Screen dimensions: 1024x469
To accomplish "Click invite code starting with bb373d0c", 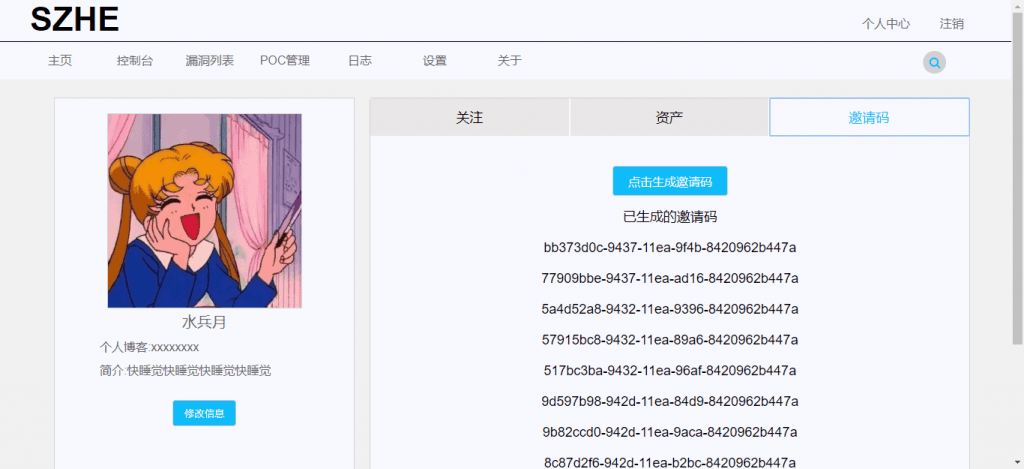I will click(x=670, y=248).
